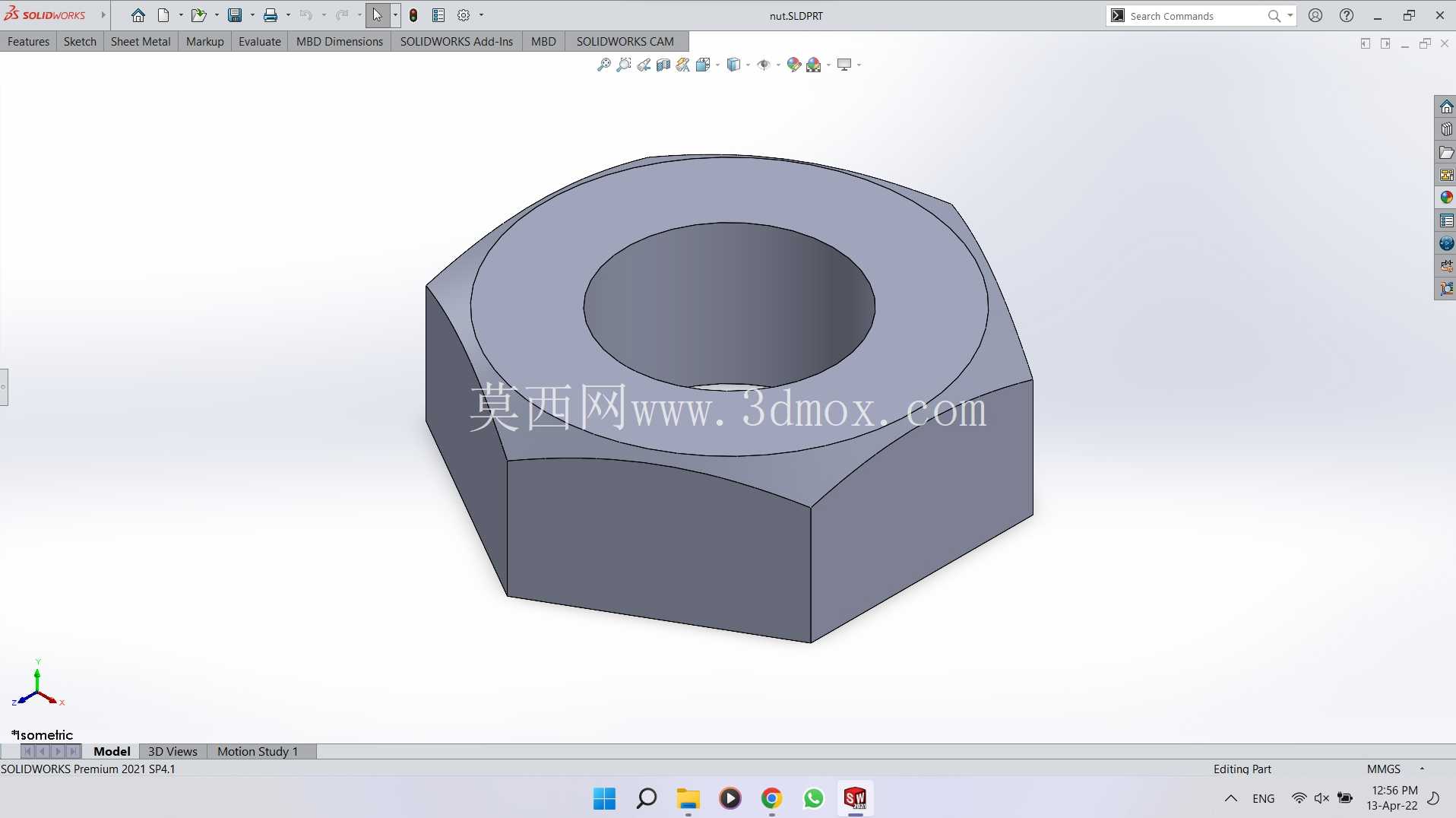Image resolution: width=1456 pixels, height=818 pixels.
Task: Expand the New document dropdown arrow
Action: [181, 15]
